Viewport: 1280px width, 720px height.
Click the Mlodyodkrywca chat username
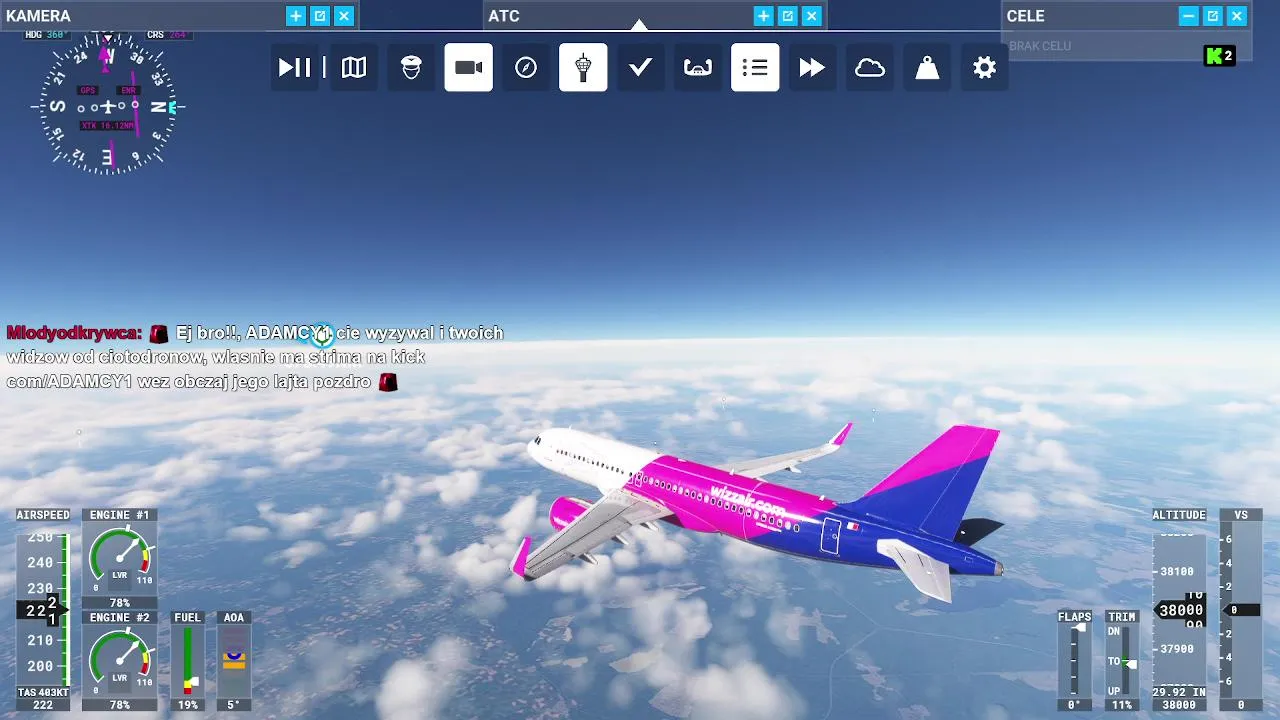(x=73, y=333)
